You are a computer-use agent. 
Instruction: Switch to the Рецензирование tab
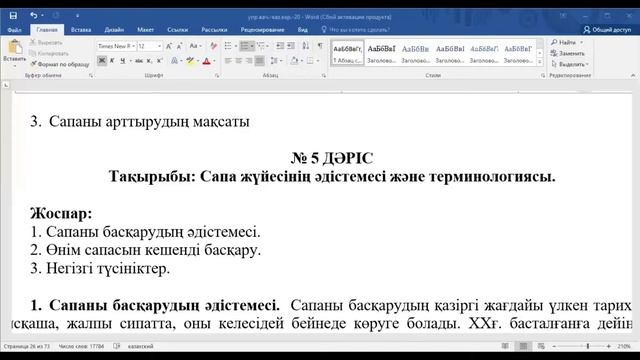[x=262, y=30]
